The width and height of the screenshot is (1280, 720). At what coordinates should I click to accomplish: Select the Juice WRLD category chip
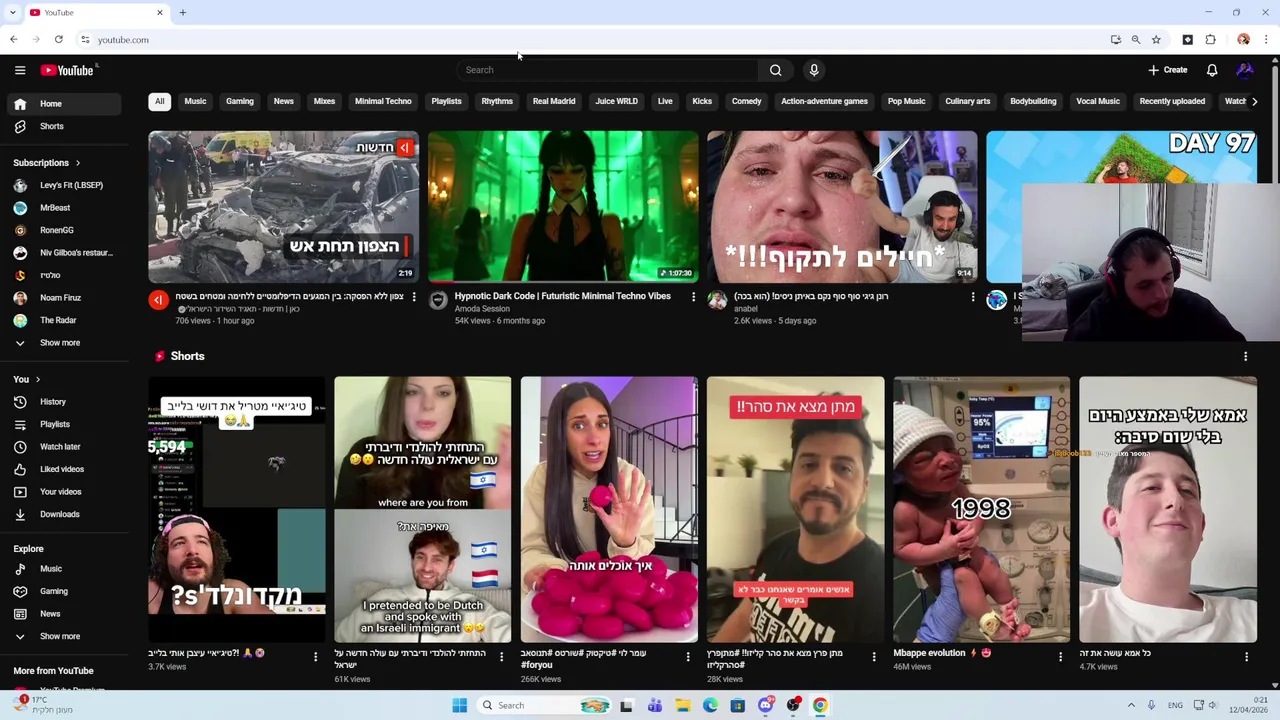(x=616, y=101)
